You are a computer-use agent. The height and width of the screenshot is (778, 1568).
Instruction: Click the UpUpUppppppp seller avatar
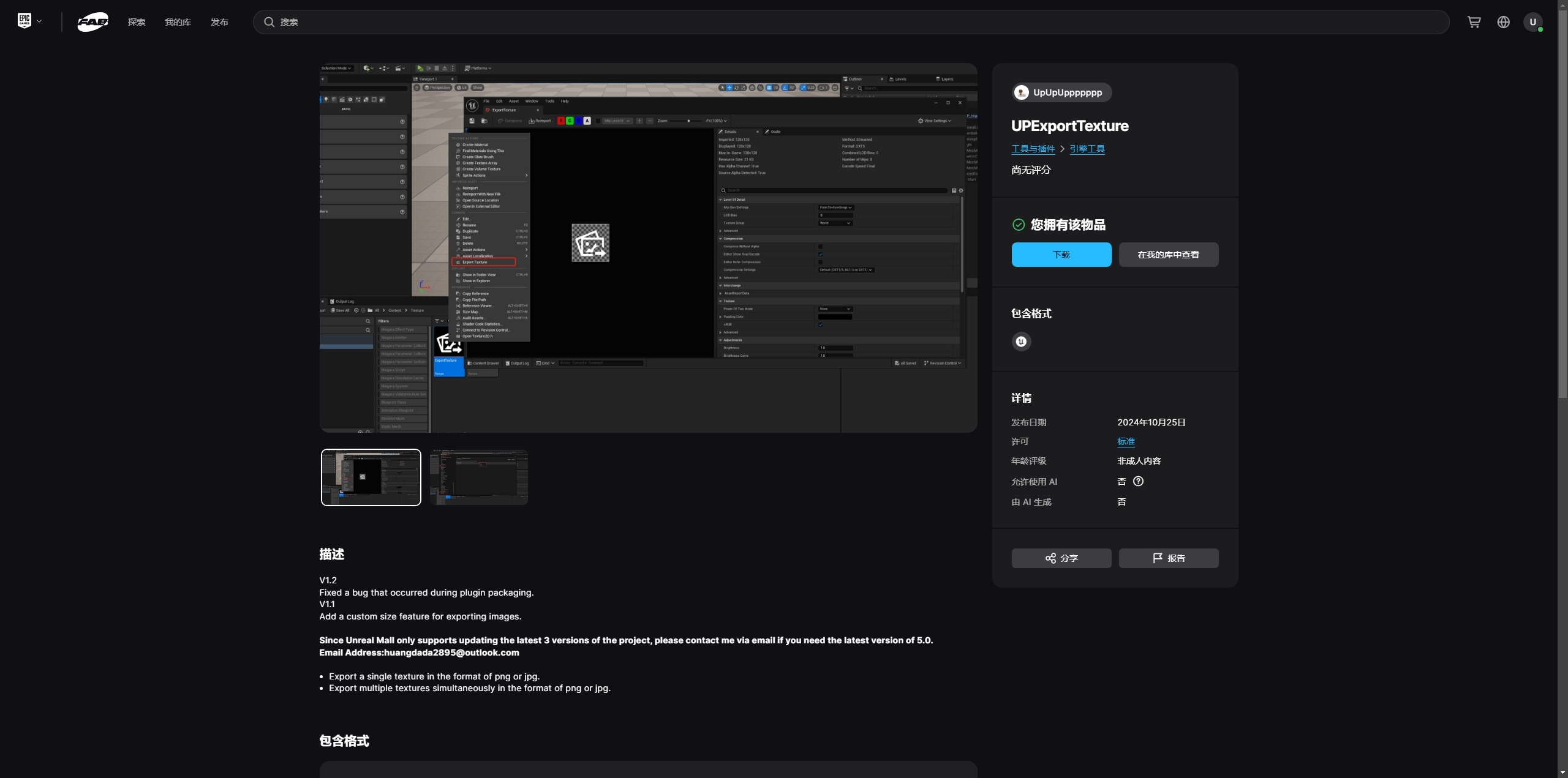(x=1021, y=92)
